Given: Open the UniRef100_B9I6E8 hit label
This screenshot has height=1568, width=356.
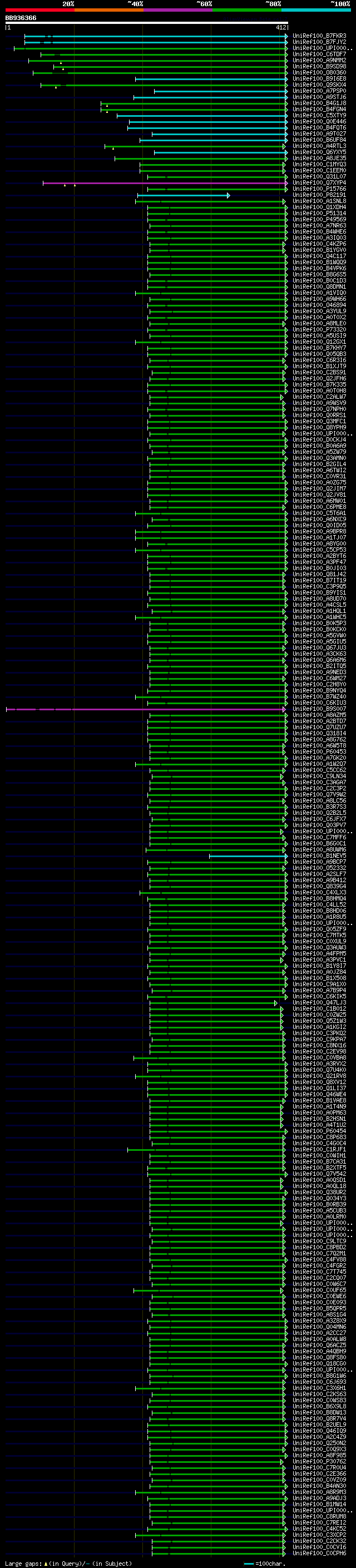Looking at the screenshot, I should coord(319,78).
